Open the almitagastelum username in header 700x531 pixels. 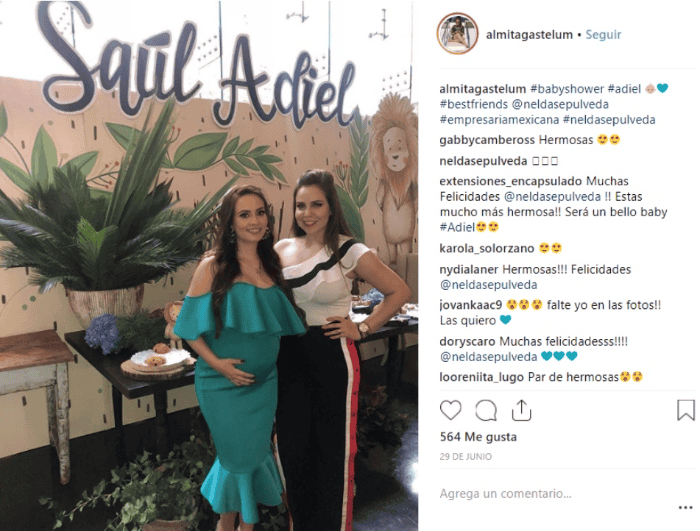click(529, 34)
